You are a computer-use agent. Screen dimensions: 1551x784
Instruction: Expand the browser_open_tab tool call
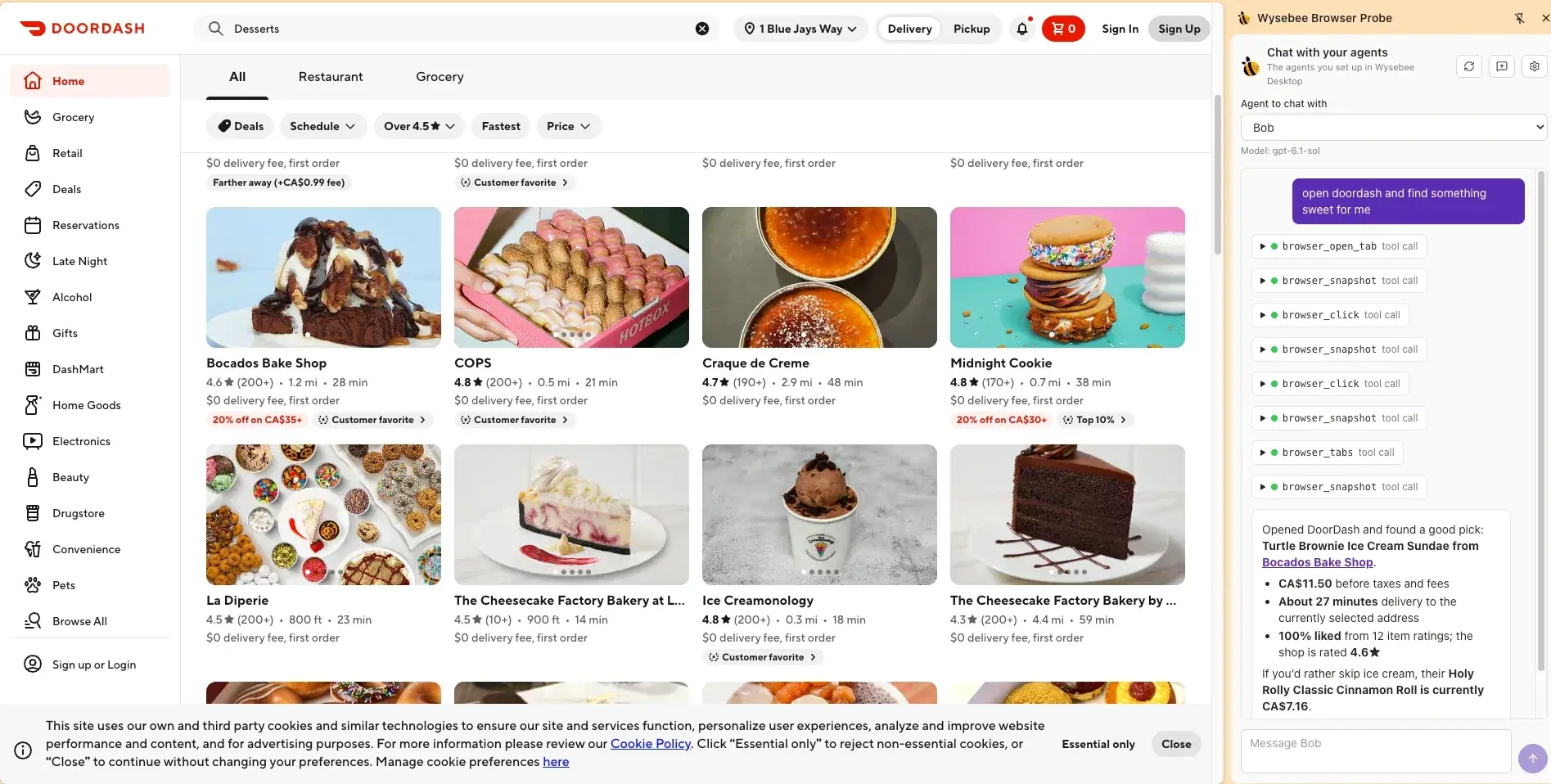click(x=1339, y=246)
